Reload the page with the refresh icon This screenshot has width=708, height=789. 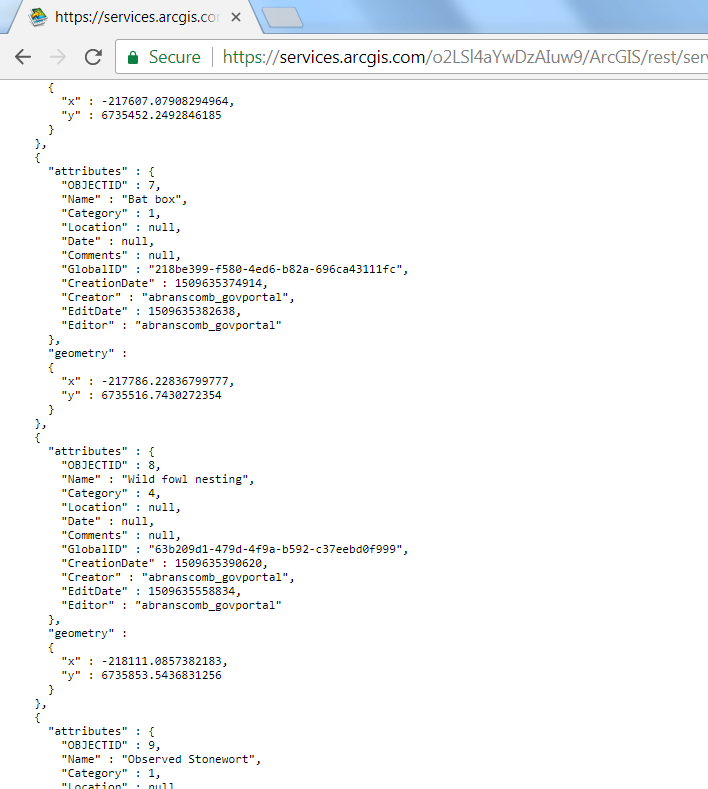(94, 57)
